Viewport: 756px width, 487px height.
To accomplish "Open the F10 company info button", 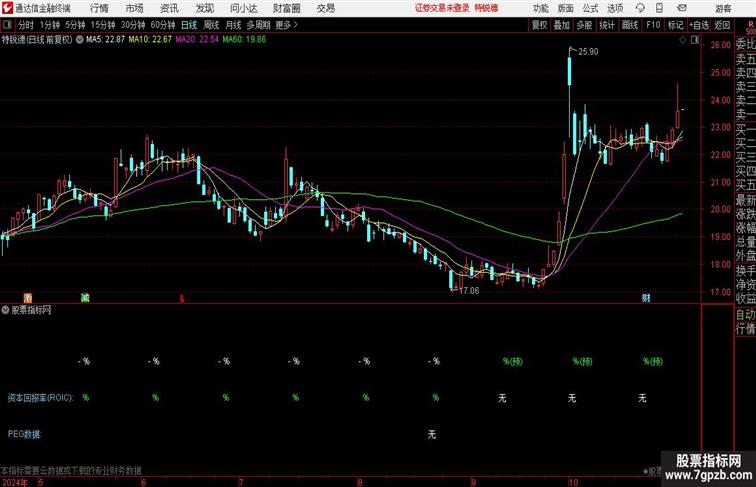I will 653,25.
